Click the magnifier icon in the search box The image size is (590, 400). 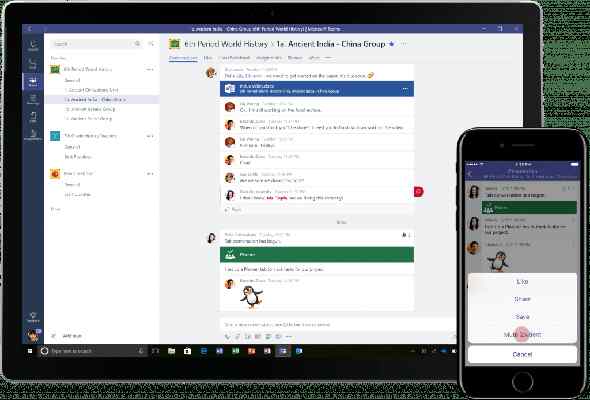137,44
